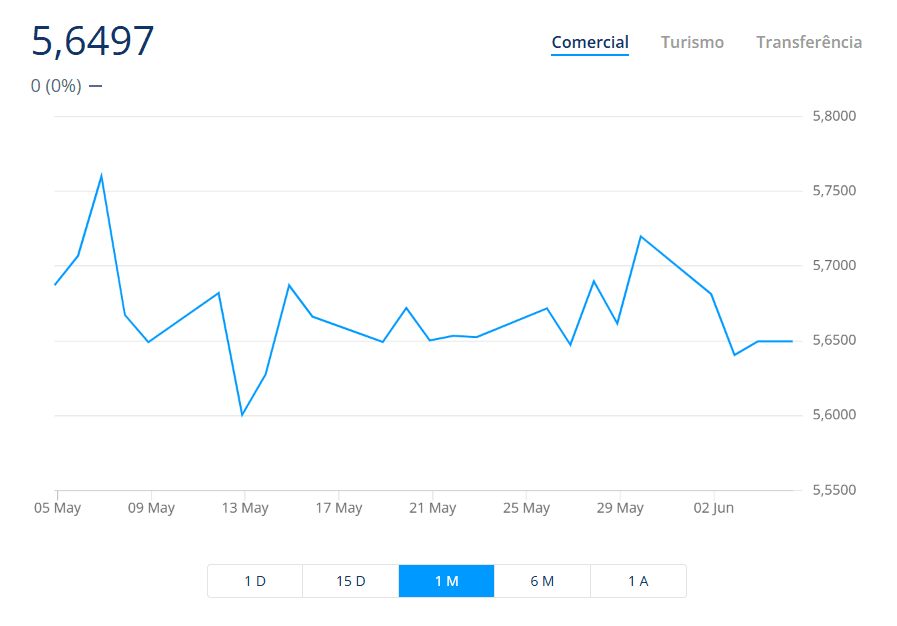The width and height of the screenshot is (897, 626).
Task: Click the 0 (0%) change indicator
Action: pyautogui.click(x=56, y=86)
